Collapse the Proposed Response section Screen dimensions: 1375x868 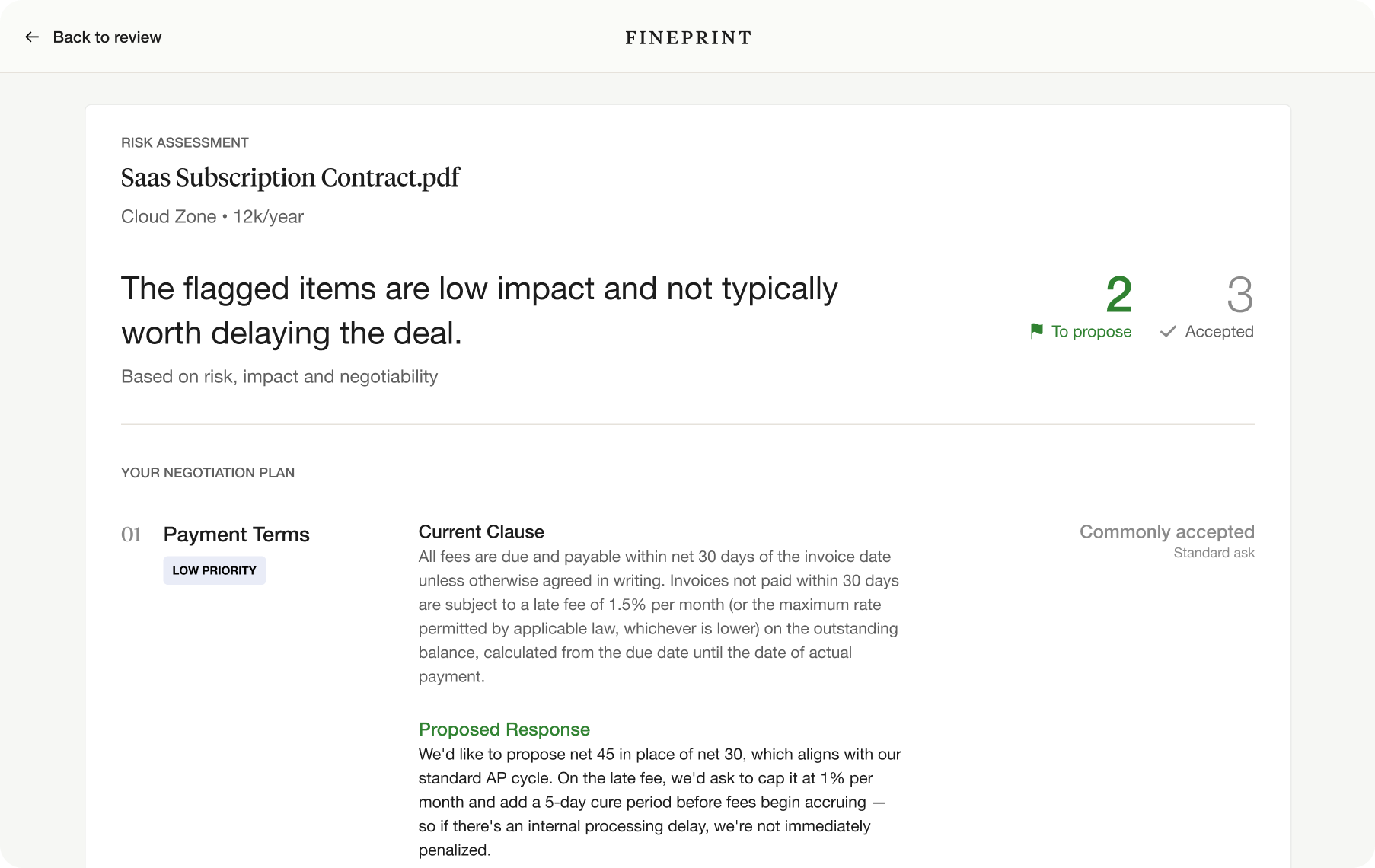[503, 729]
